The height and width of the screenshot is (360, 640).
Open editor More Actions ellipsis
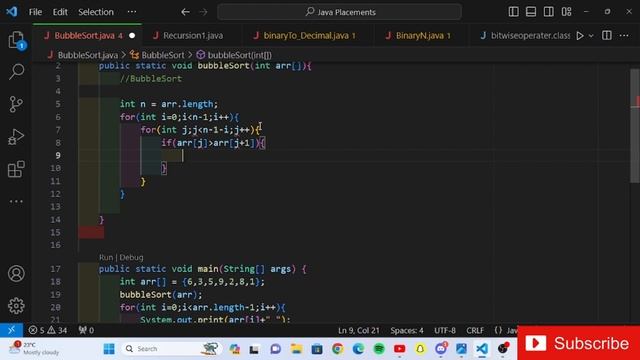coord(624,36)
